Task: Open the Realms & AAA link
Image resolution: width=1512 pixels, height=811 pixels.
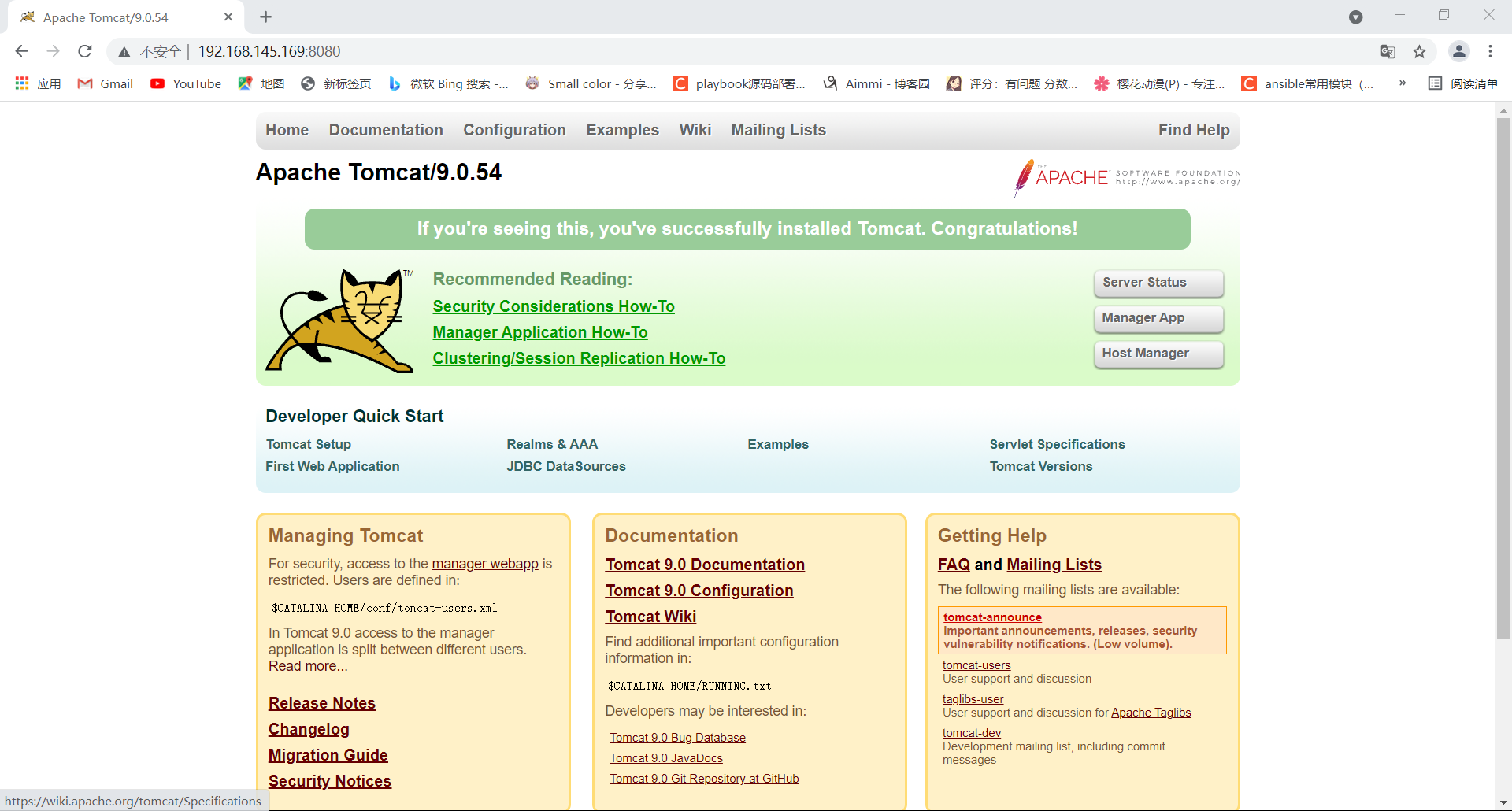Action: coord(552,444)
